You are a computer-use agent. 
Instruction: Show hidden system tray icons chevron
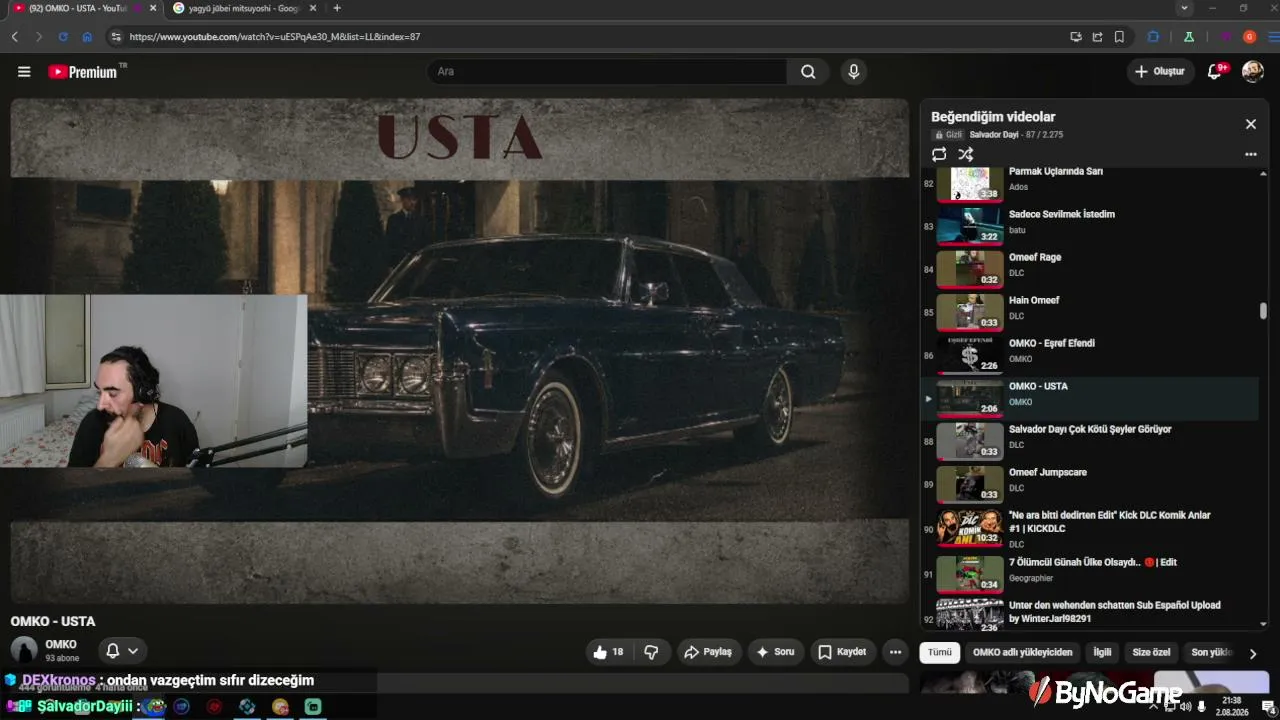pos(1155,706)
